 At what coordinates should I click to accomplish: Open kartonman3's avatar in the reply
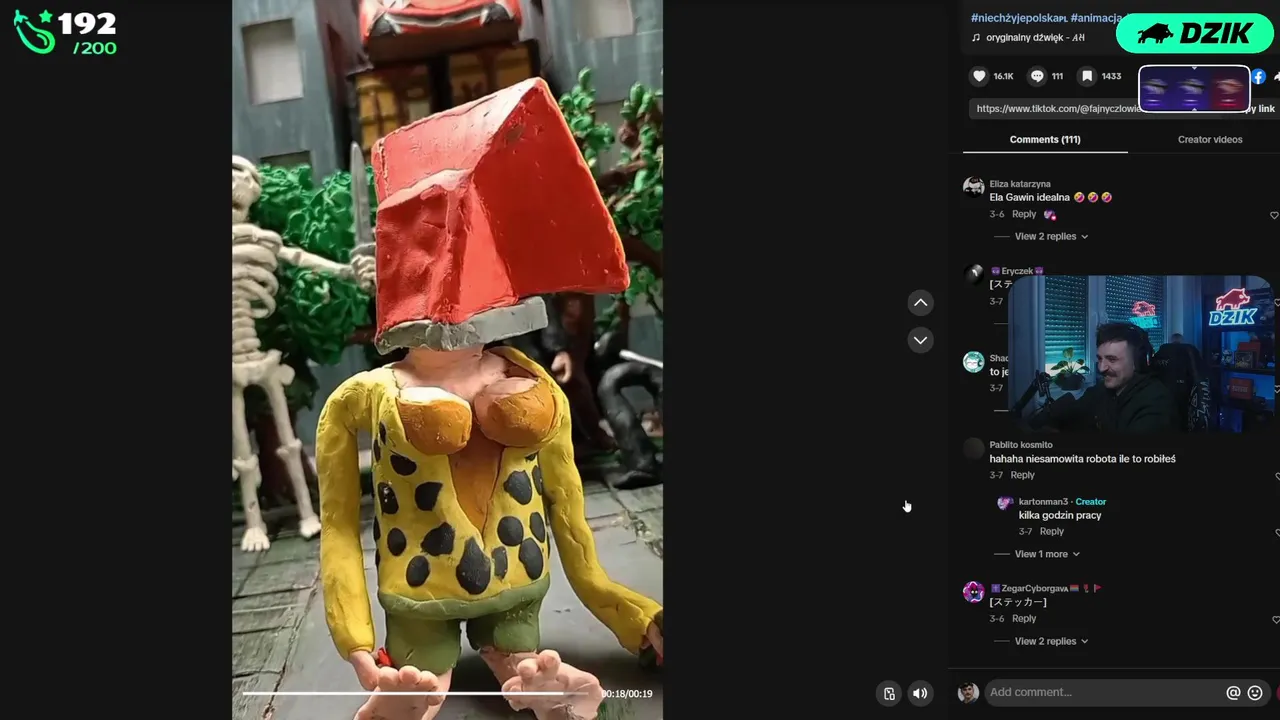tap(1005, 503)
